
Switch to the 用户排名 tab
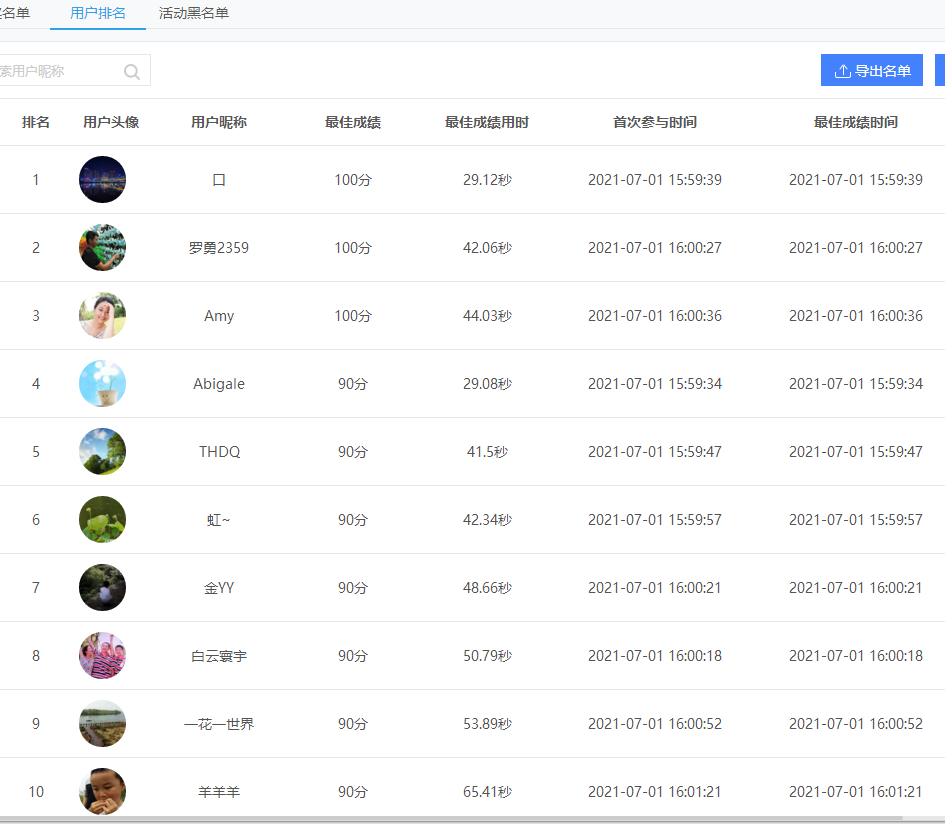(x=98, y=13)
